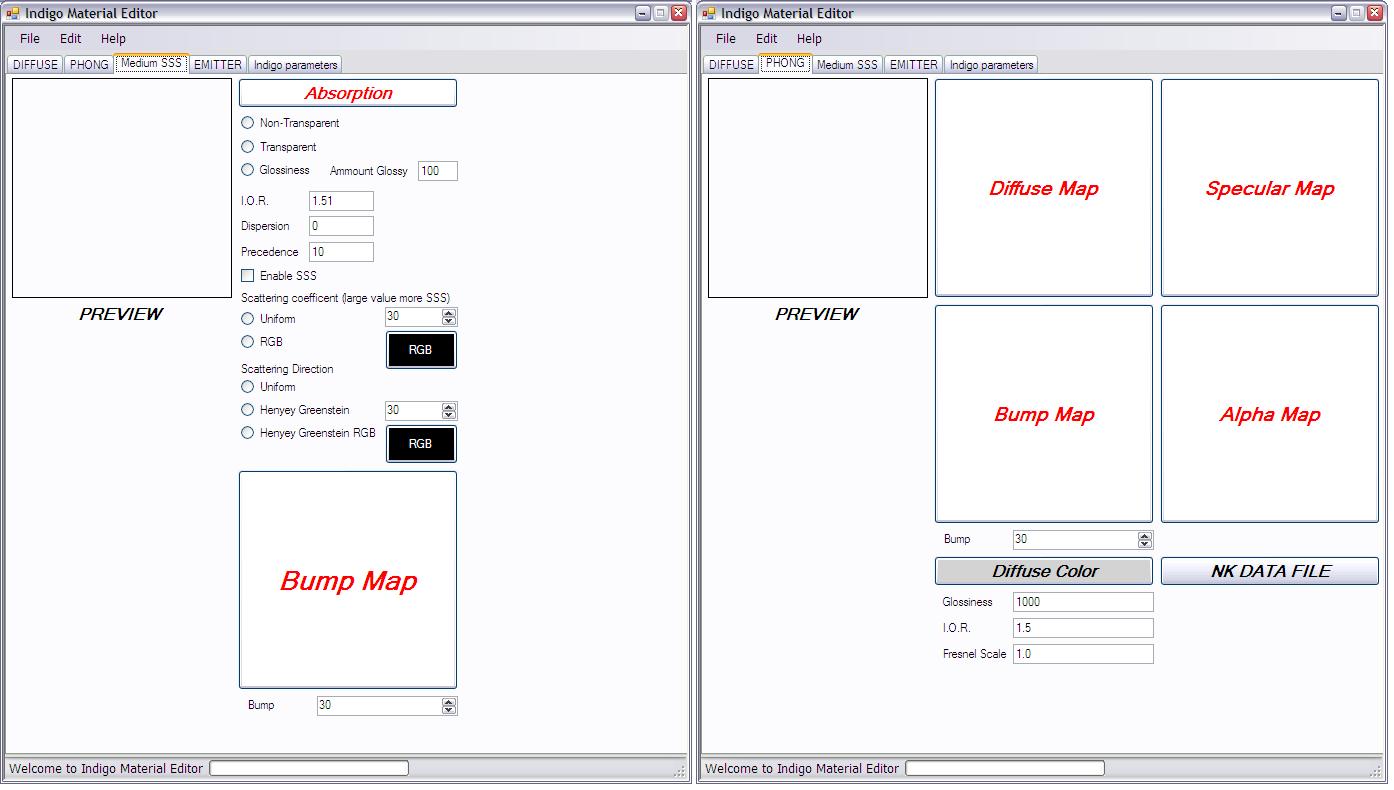The width and height of the screenshot is (1394, 790).
Task: Open the Alpha Map slot
Action: [x=1269, y=414]
